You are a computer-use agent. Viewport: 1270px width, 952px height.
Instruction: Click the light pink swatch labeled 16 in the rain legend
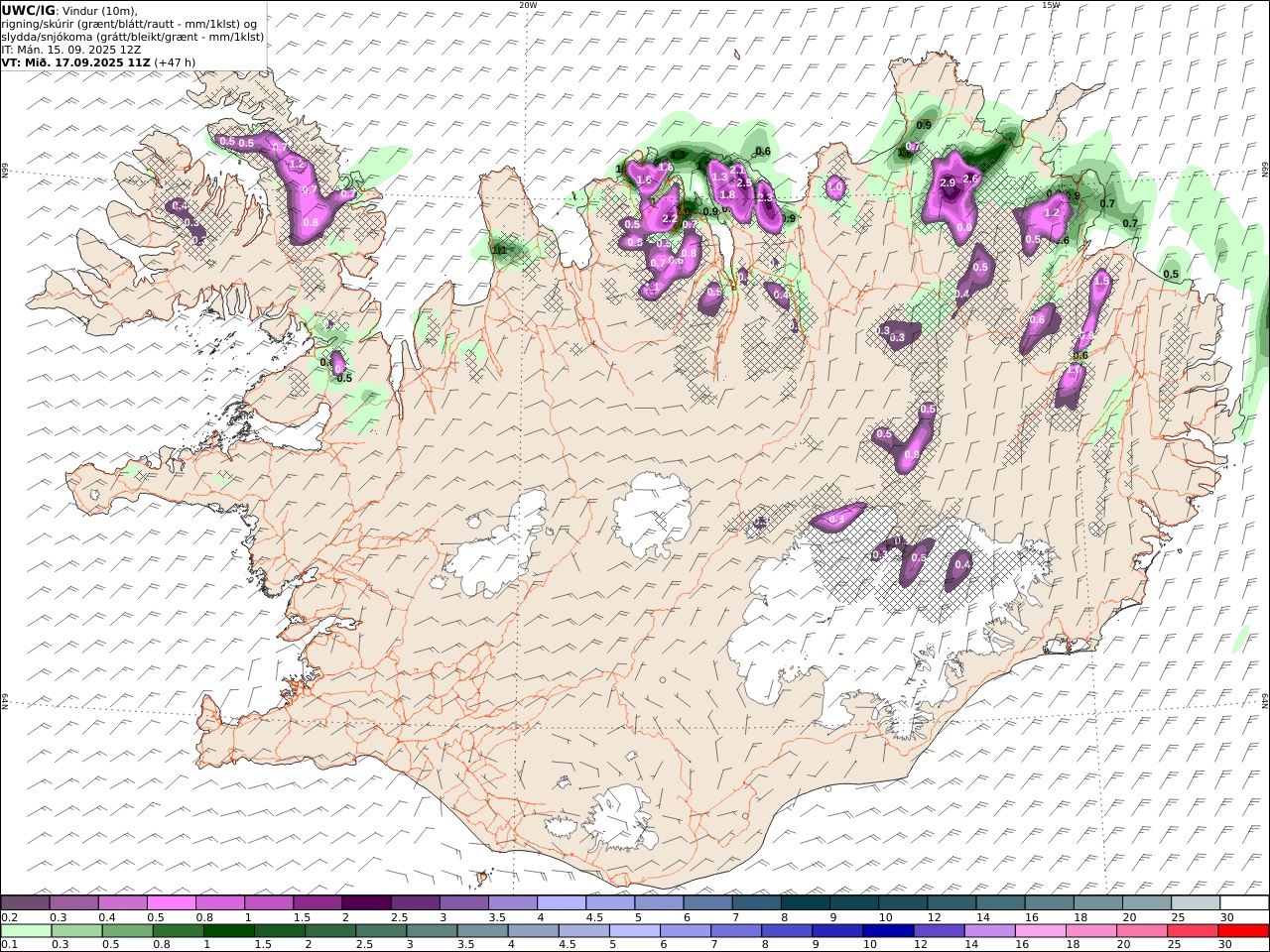1040,931
